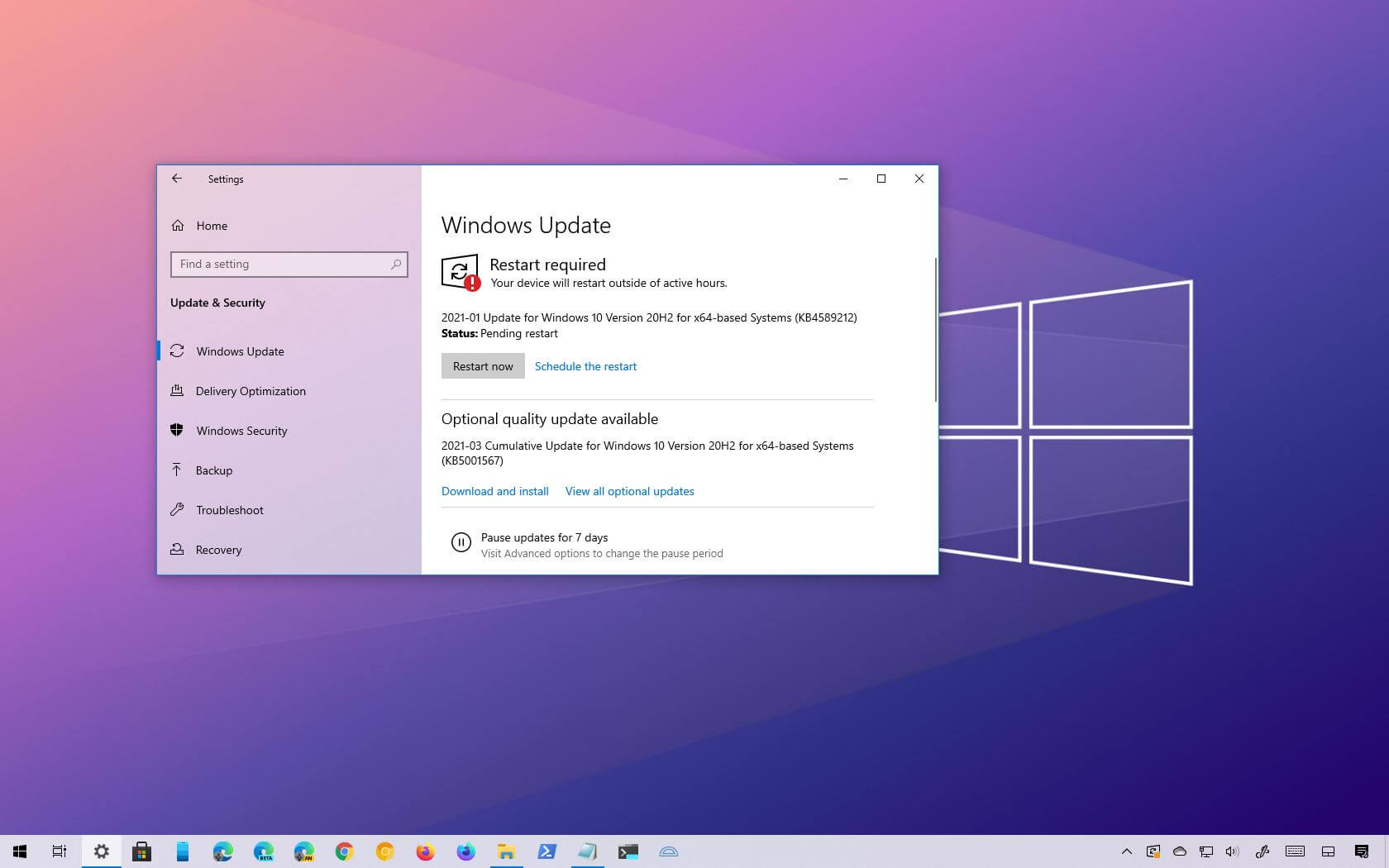
Task: Show hidden tray icons chevron
Action: pyautogui.click(x=1126, y=851)
